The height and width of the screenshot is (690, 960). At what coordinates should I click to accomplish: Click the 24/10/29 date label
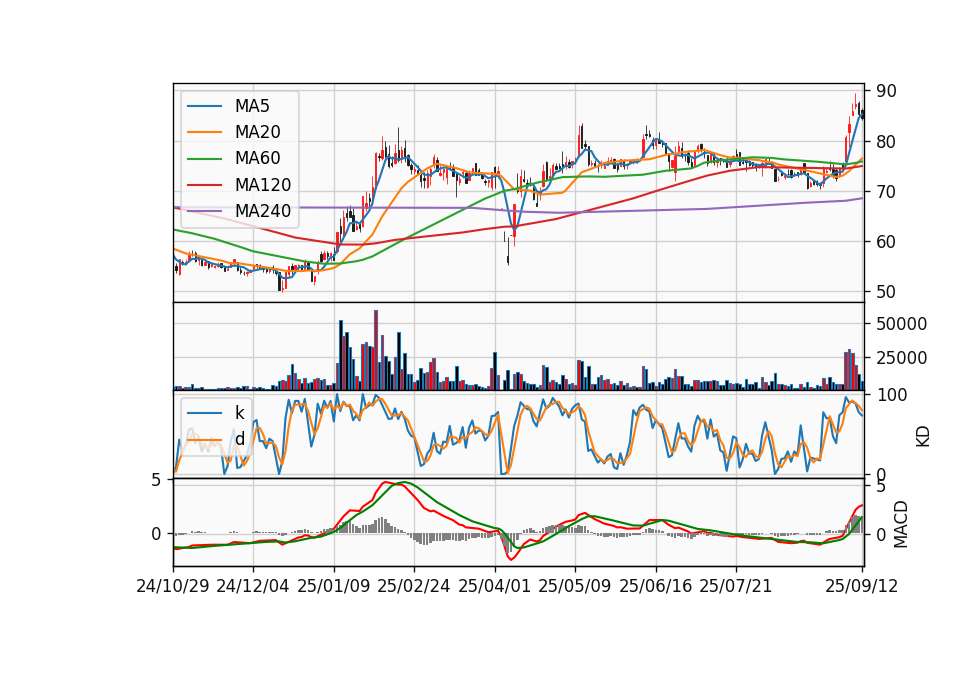click(173, 586)
